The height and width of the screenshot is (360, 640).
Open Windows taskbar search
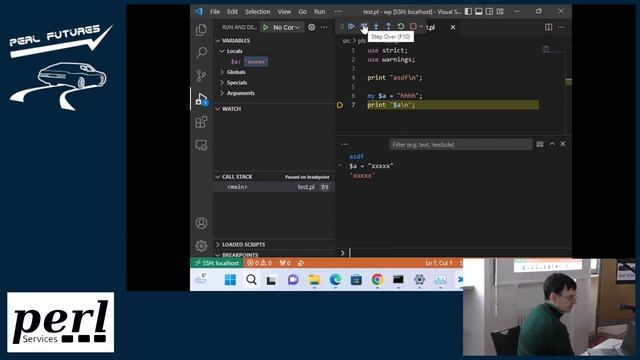tap(251, 280)
